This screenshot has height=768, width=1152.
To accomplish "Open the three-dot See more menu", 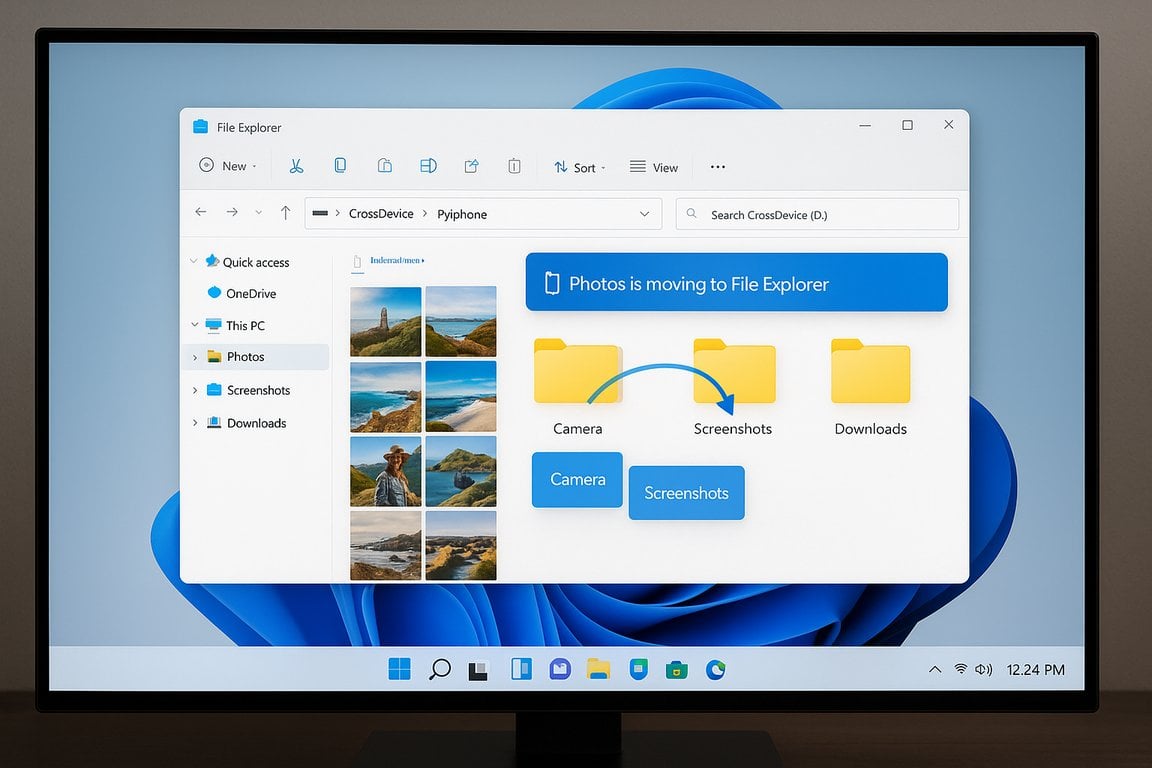I will (x=718, y=167).
